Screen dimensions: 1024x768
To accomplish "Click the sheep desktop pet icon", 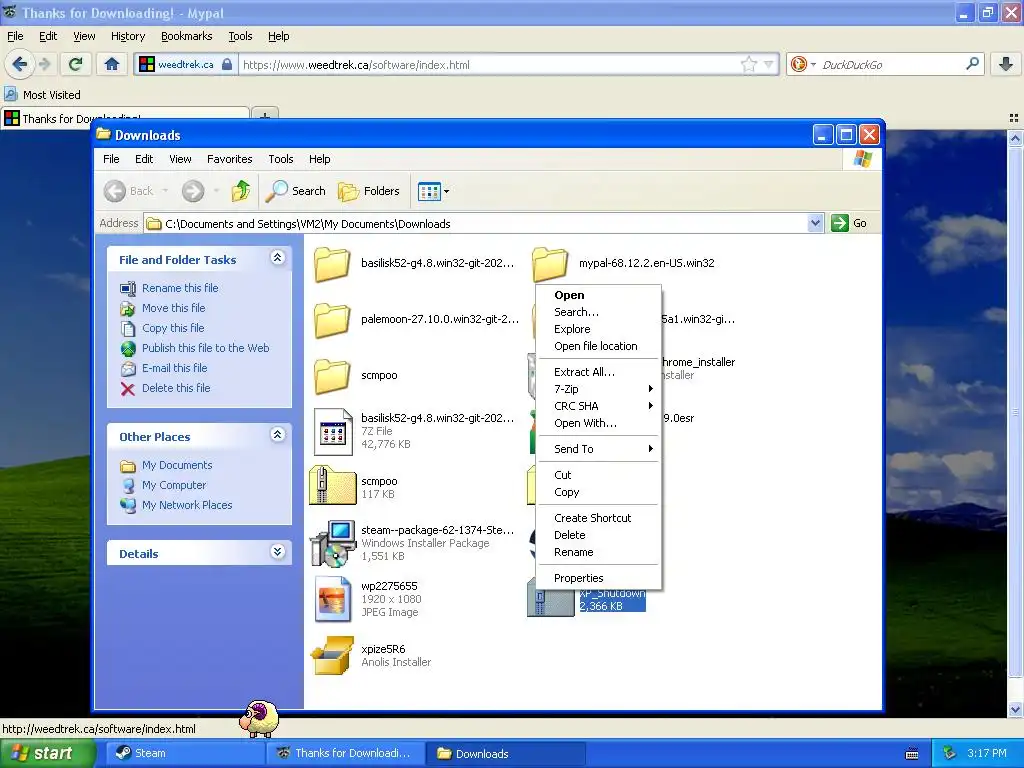I will tap(259, 718).
